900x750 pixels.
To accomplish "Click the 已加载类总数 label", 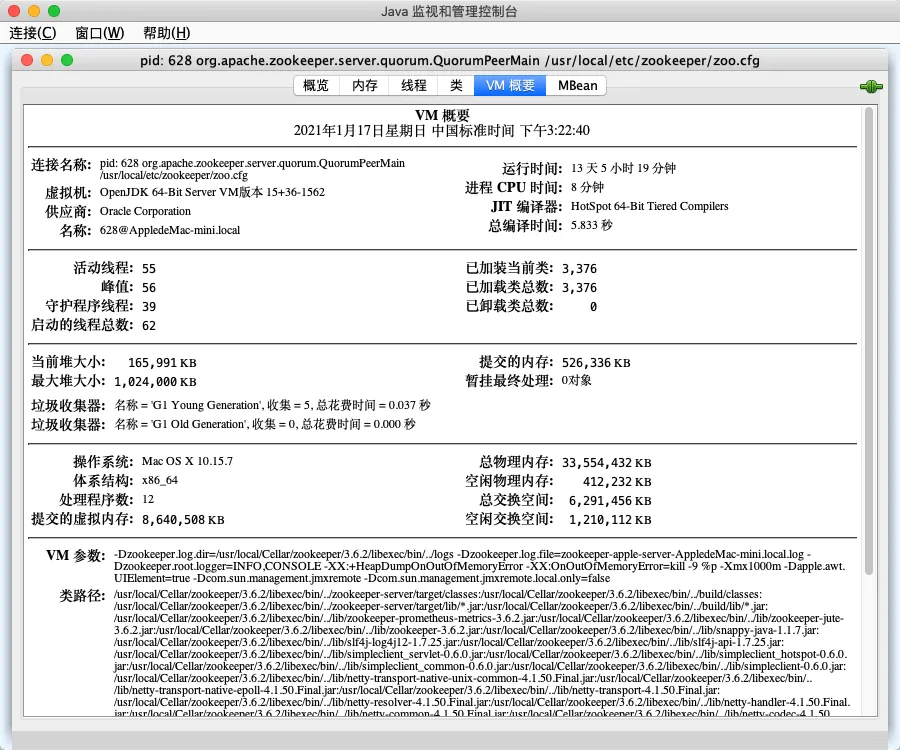I will point(510,287).
